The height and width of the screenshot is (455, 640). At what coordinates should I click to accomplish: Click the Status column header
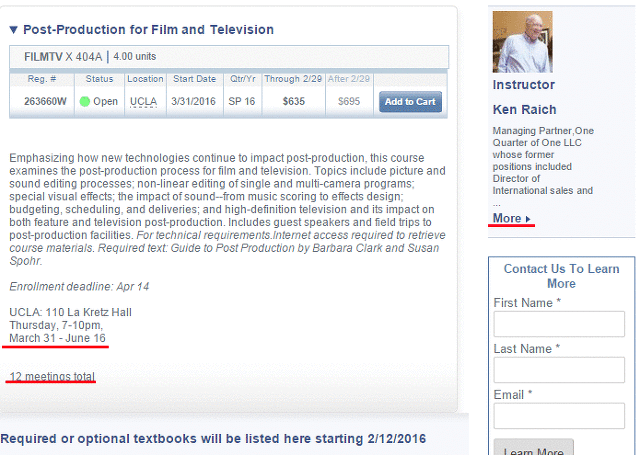click(99, 79)
